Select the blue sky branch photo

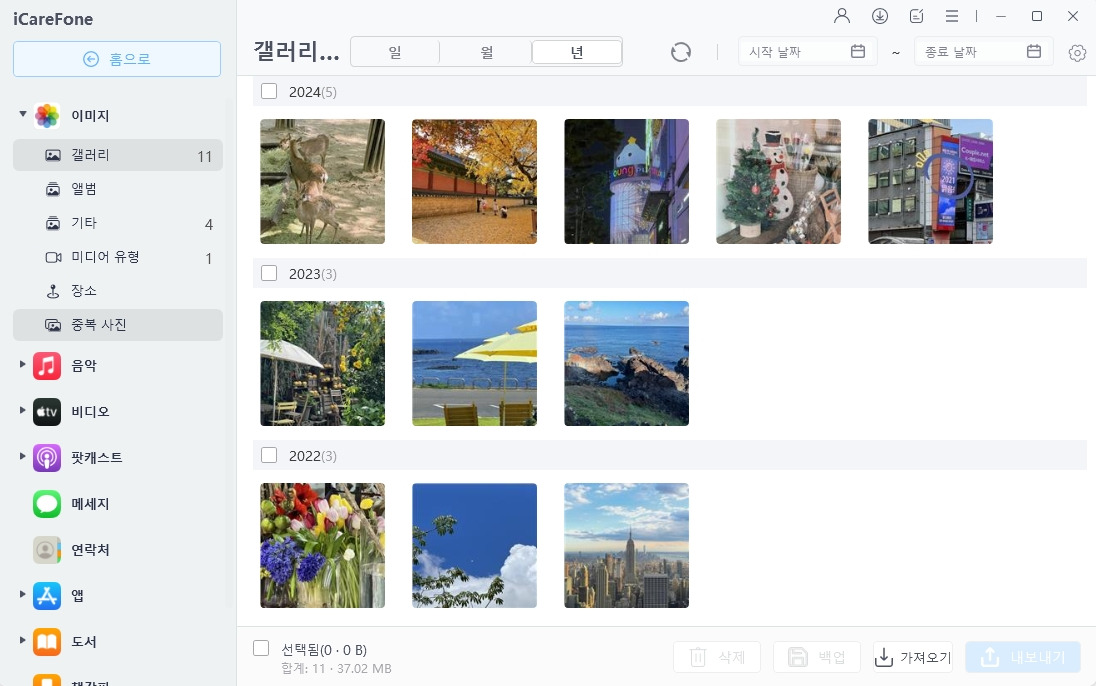[475, 545]
